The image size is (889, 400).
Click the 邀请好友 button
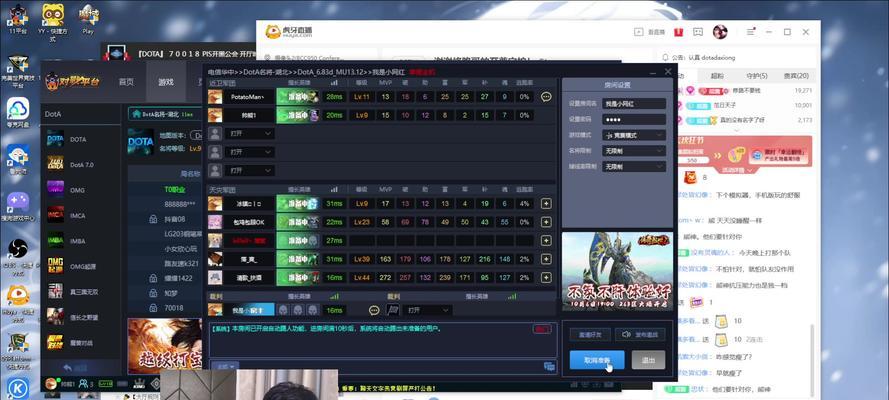point(590,334)
